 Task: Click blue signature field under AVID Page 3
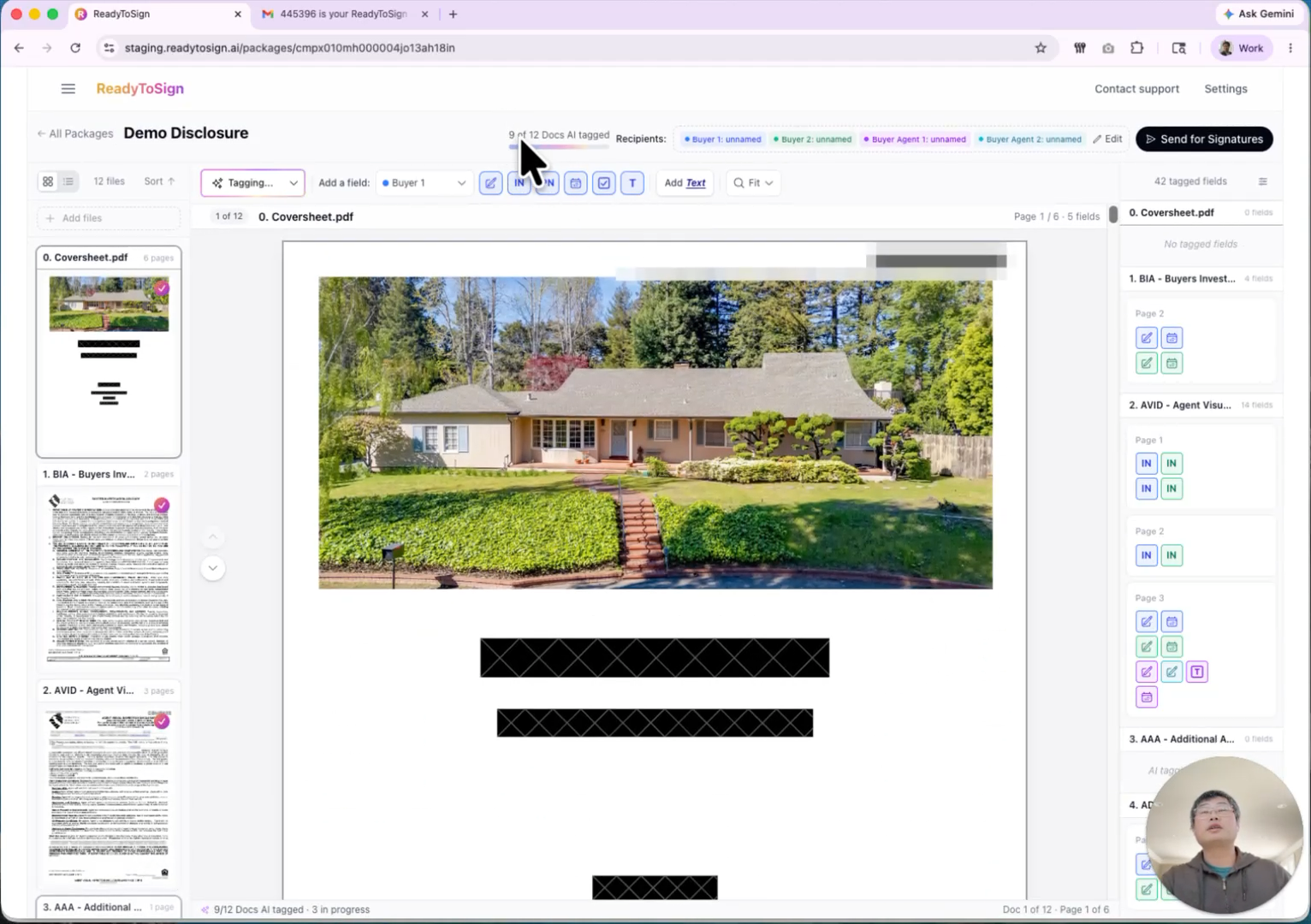1147,622
